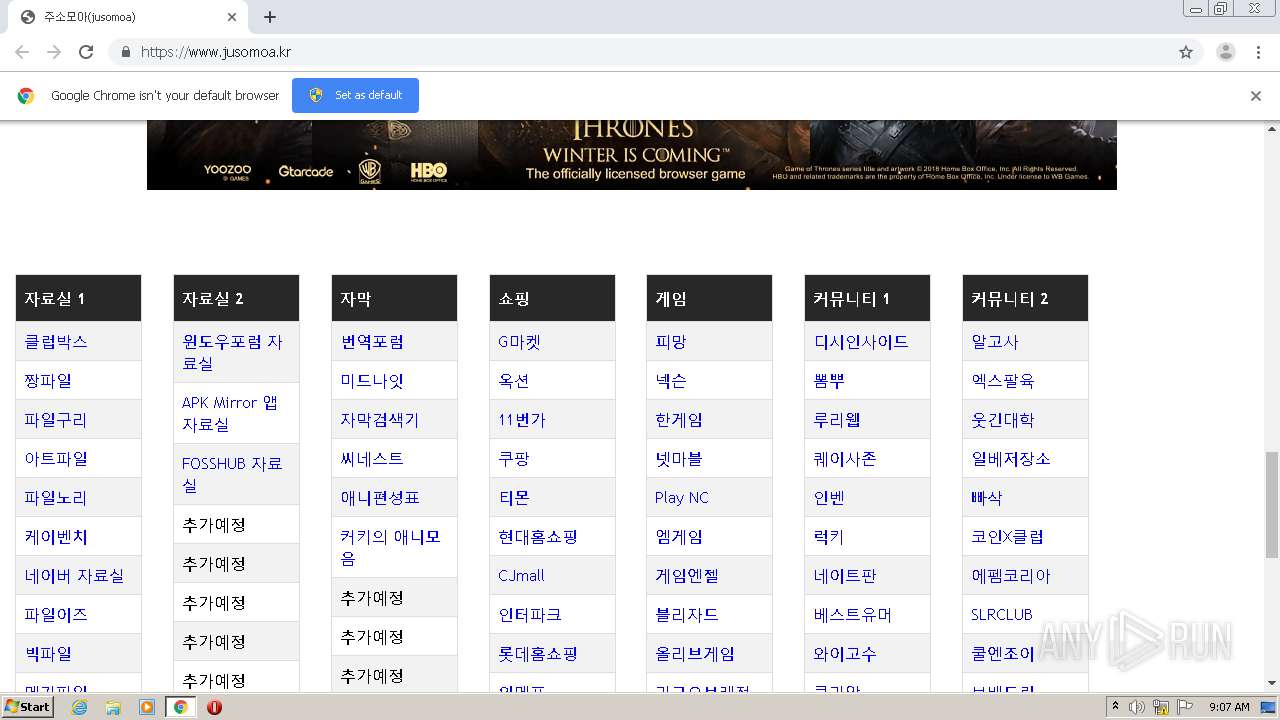Open the 베스트유머 link
Screen dimensions: 1280x720
853,615
